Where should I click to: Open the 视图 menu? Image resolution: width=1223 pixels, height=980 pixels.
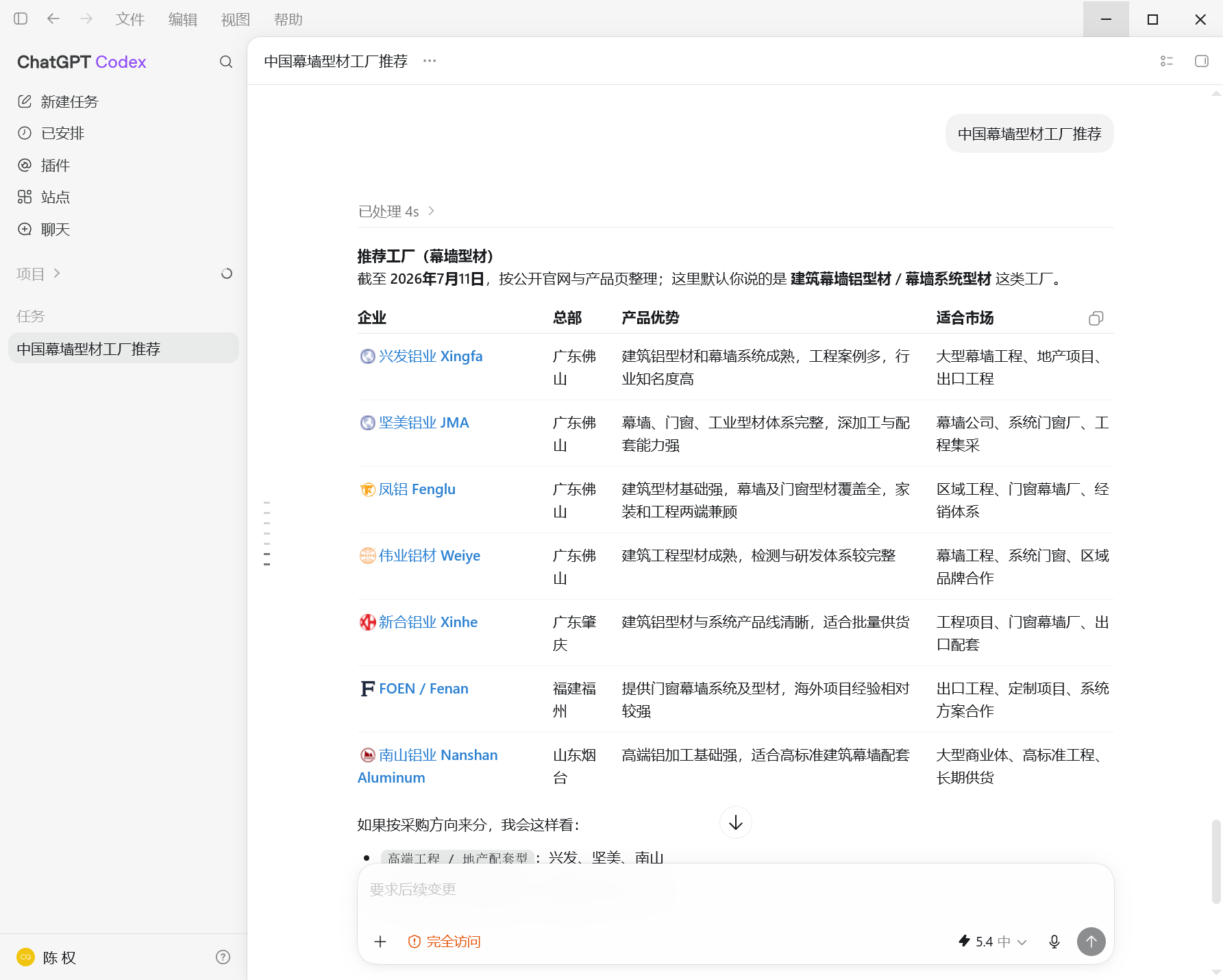click(x=236, y=20)
